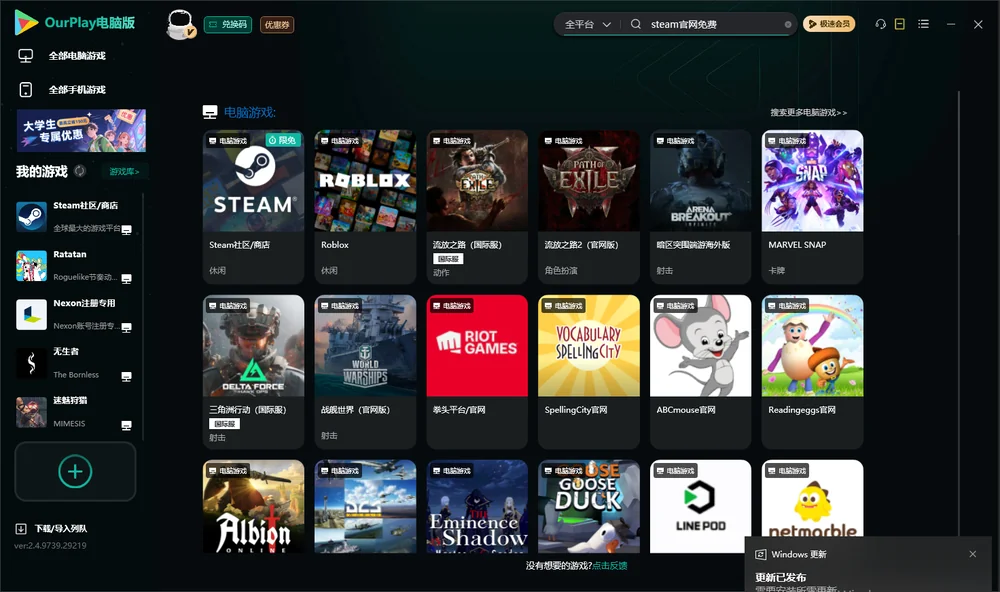Open 下载/导入列队 download queue
The width and height of the screenshot is (1000, 592).
[61, 528]
